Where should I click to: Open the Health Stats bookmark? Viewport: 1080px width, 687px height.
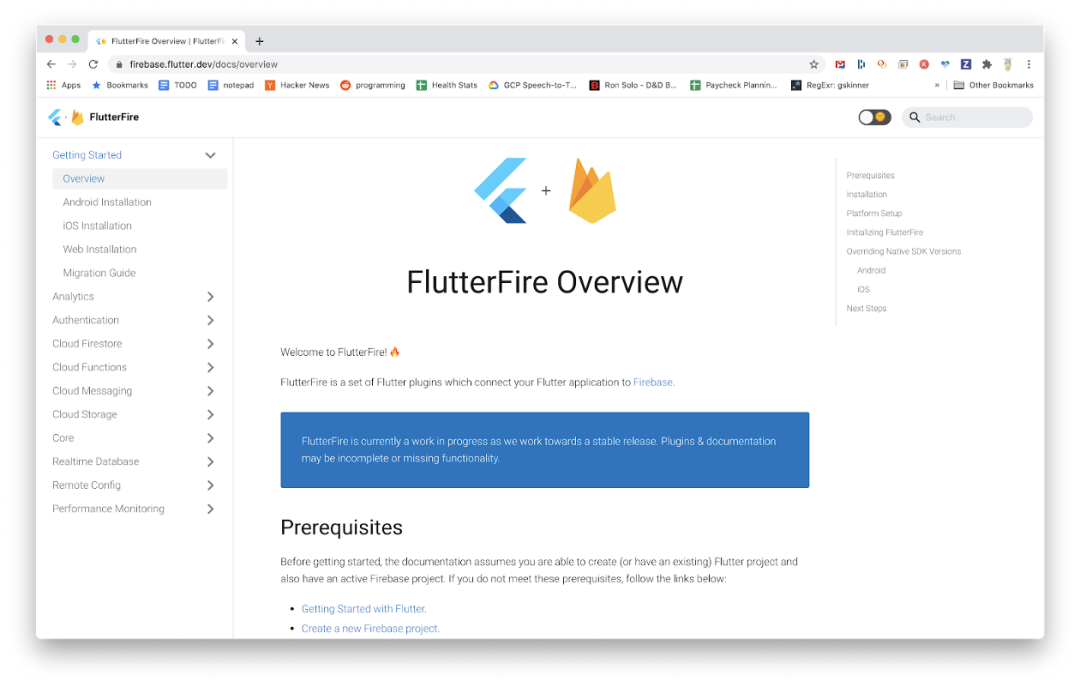446,85
